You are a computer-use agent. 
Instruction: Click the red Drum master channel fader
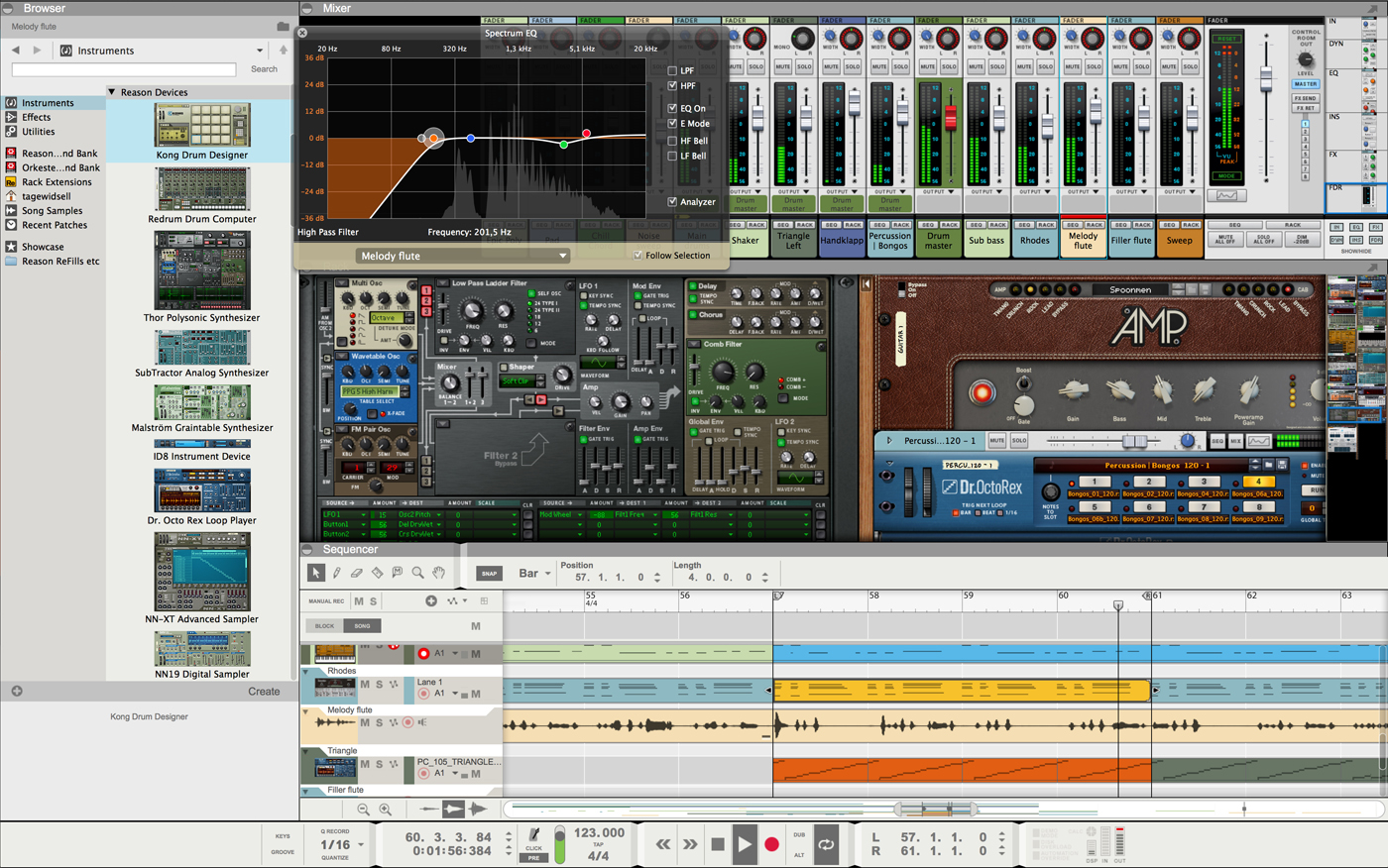pos(950,117)
